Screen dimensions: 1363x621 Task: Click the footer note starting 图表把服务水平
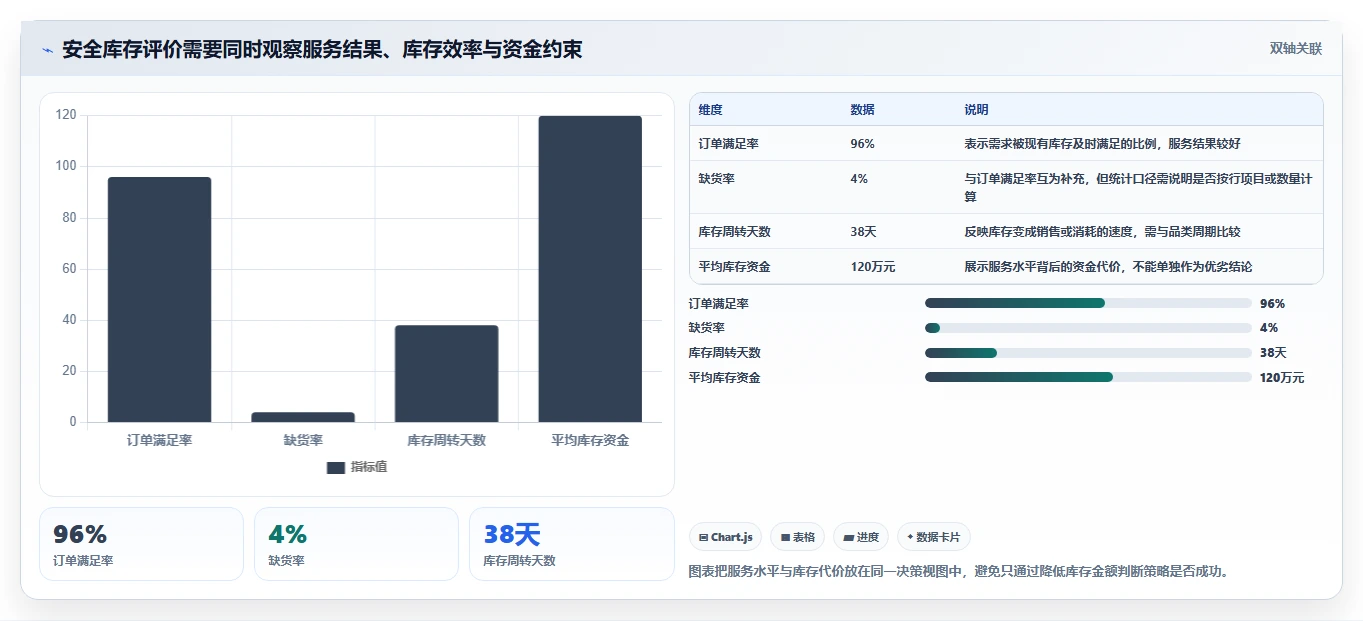(x=959, y=572)
